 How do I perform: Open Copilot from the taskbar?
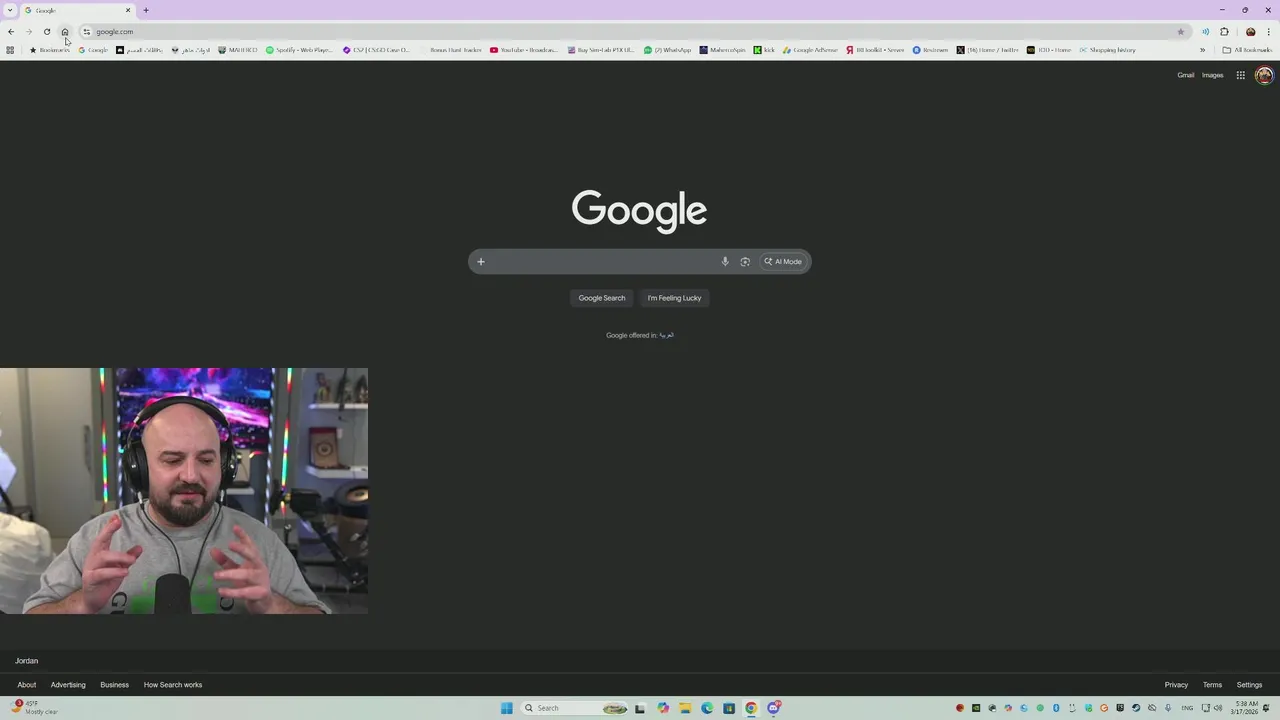point(663,708)
